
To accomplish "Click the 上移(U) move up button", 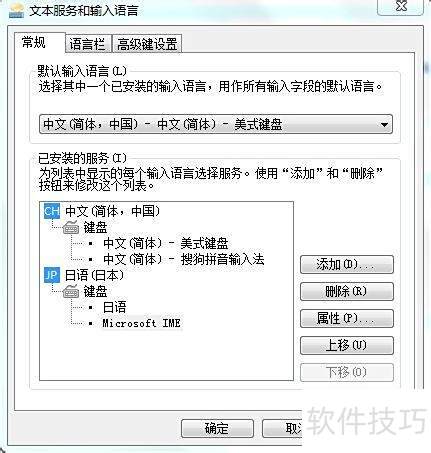I will click(x=347, y=345).
